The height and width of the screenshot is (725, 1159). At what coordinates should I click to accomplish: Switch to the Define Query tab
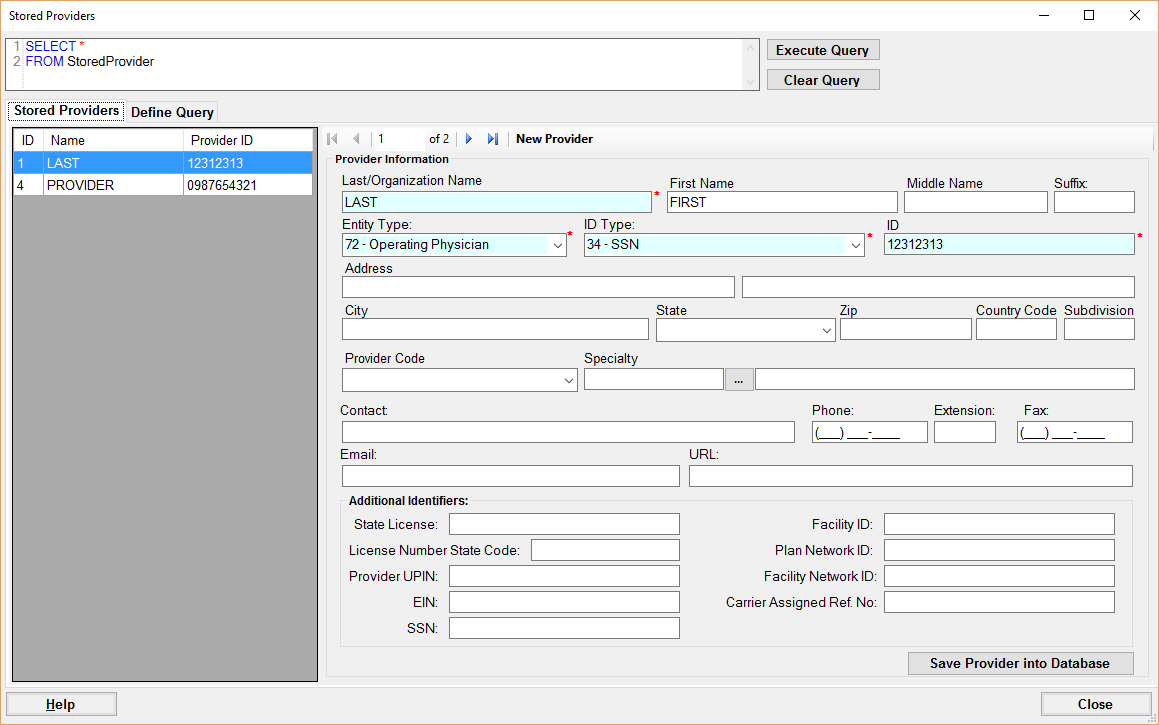(x=172, y=112)
